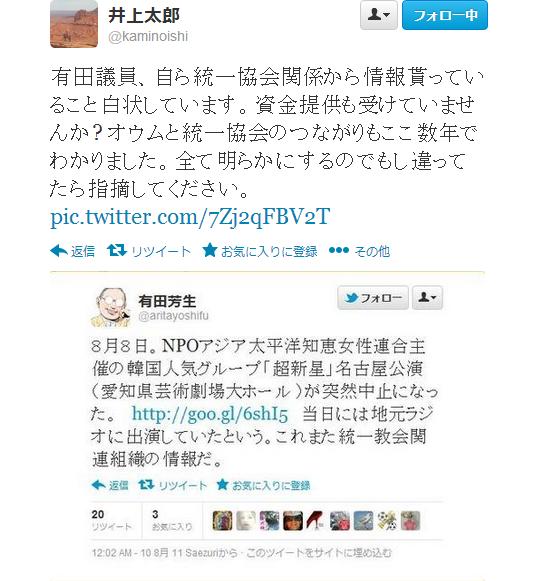This screenshot has width=538, height=581.
Task: Retweet 井上太郎's tweet
Action: 149,251
